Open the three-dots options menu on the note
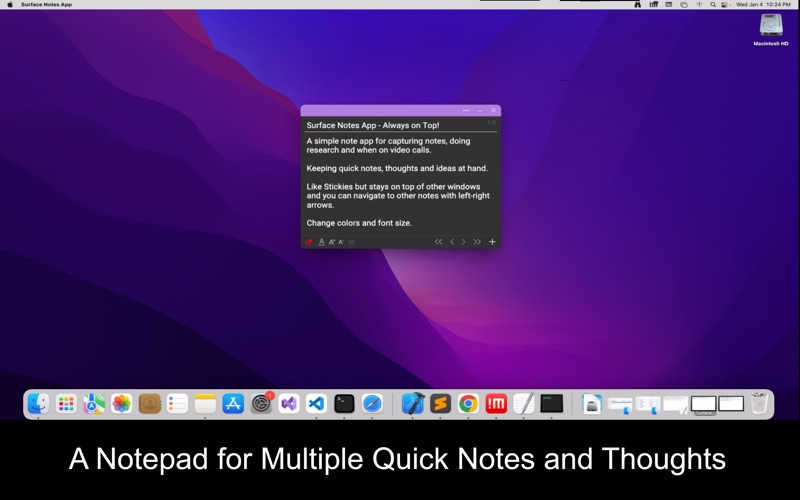The height and width of the screenshot is (500, 800). tap(466, 110)
